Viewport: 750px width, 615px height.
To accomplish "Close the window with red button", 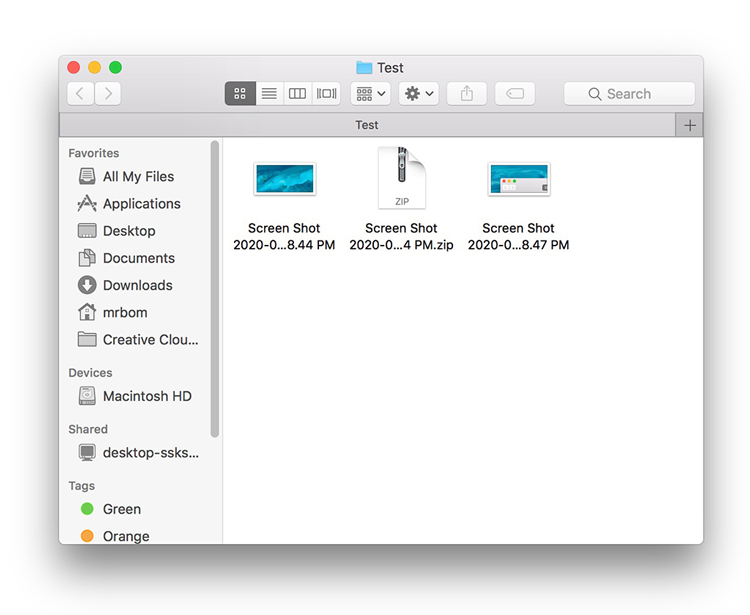I will point(74,67).
